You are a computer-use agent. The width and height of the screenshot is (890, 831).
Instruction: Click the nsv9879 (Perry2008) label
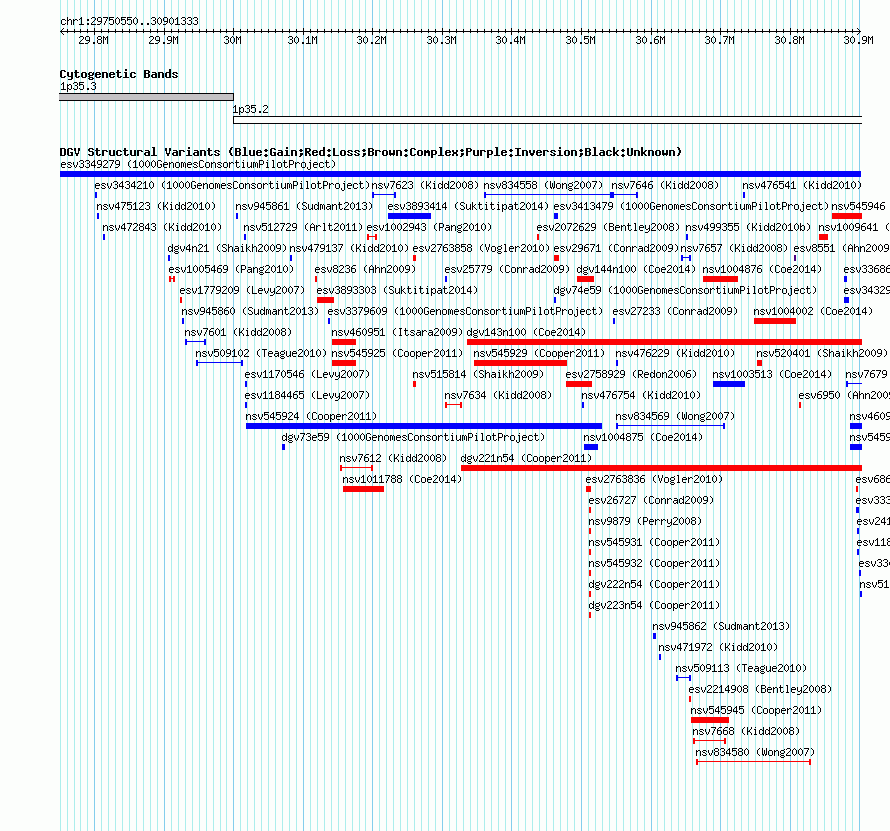click(645, 521)
